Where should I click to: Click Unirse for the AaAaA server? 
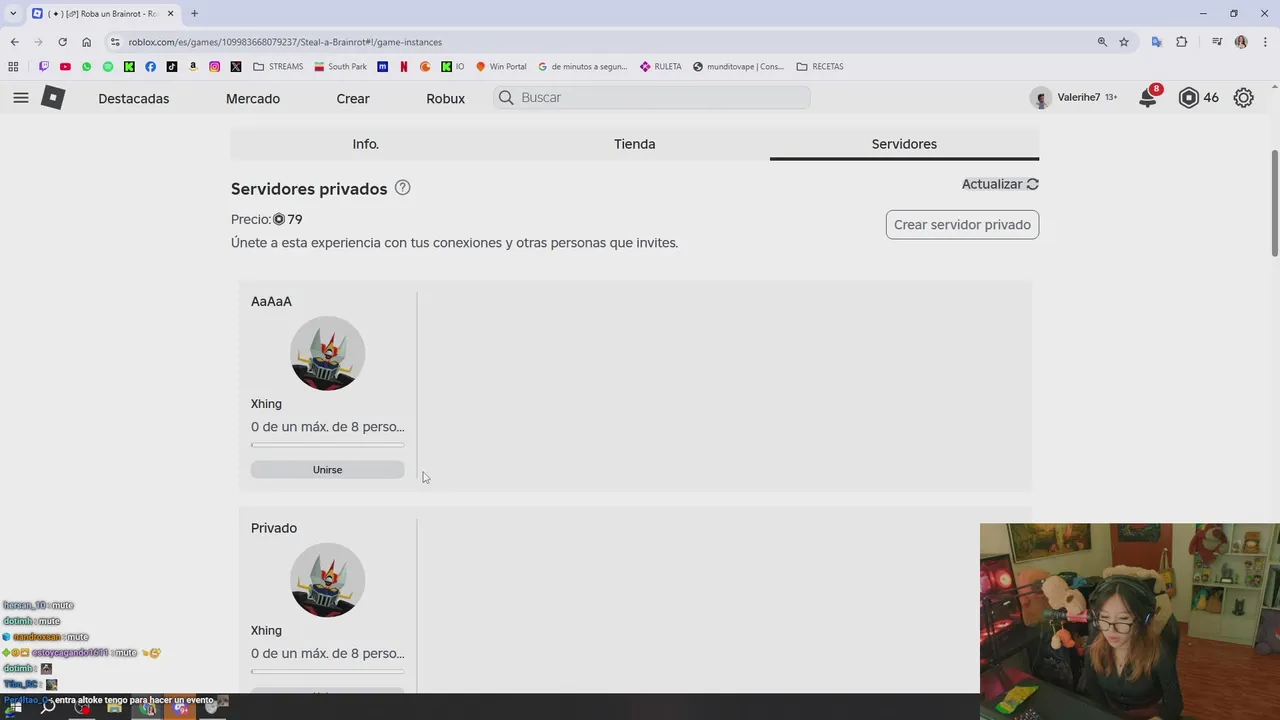point(327,470)
